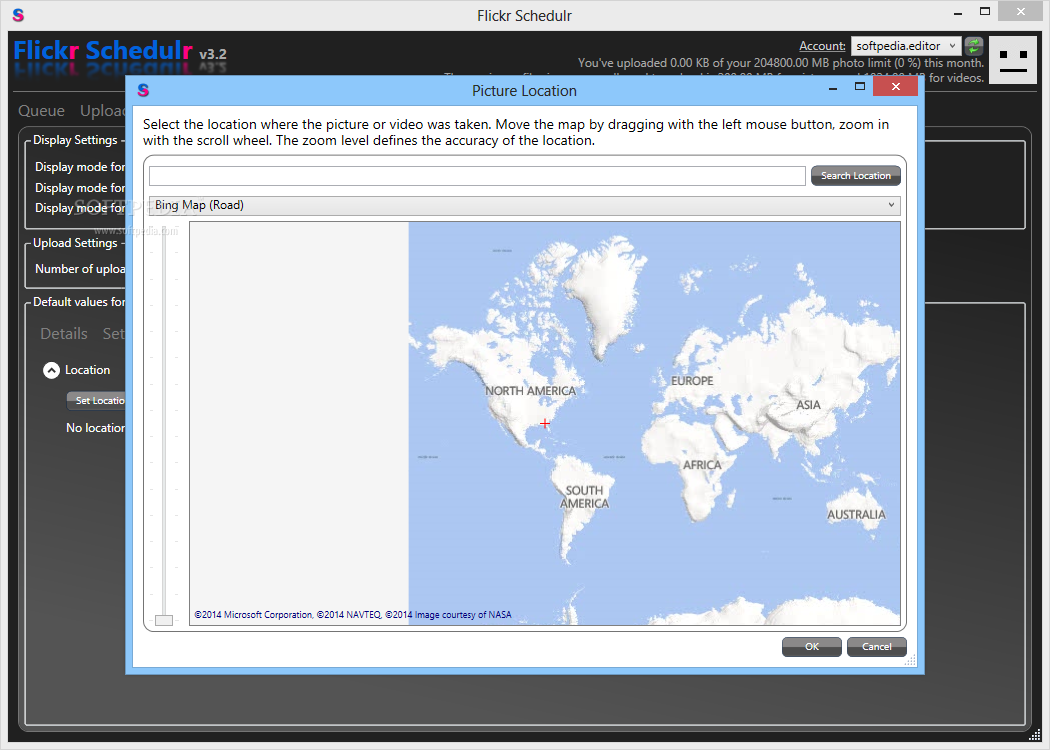Viewport: 1050px width, 750px height.
Task: Minimize the Picture Location dialog
Action: tap(833, 88)
